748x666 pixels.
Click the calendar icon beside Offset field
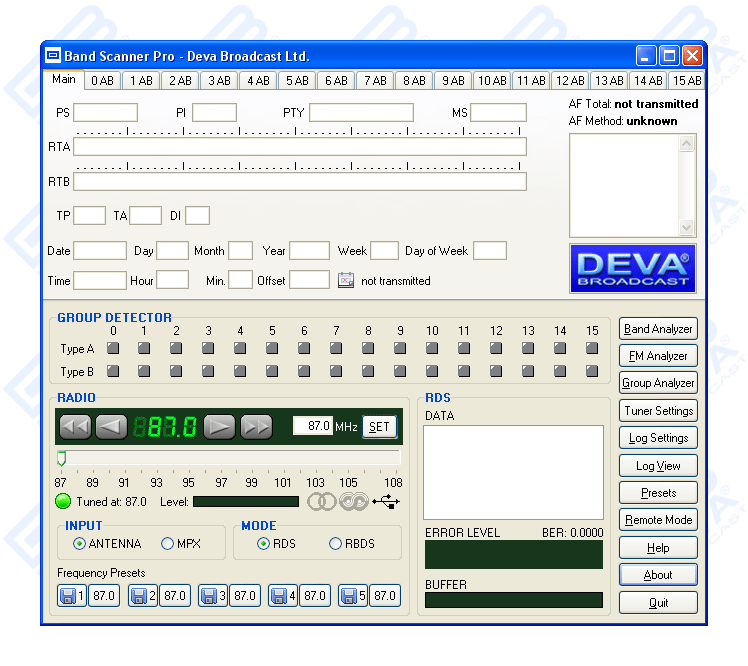345,281
